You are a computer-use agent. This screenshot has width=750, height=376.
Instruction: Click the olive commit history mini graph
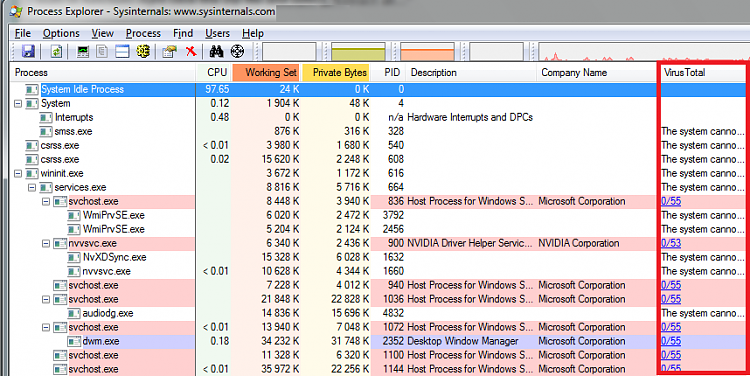click(x=358, y=51)
